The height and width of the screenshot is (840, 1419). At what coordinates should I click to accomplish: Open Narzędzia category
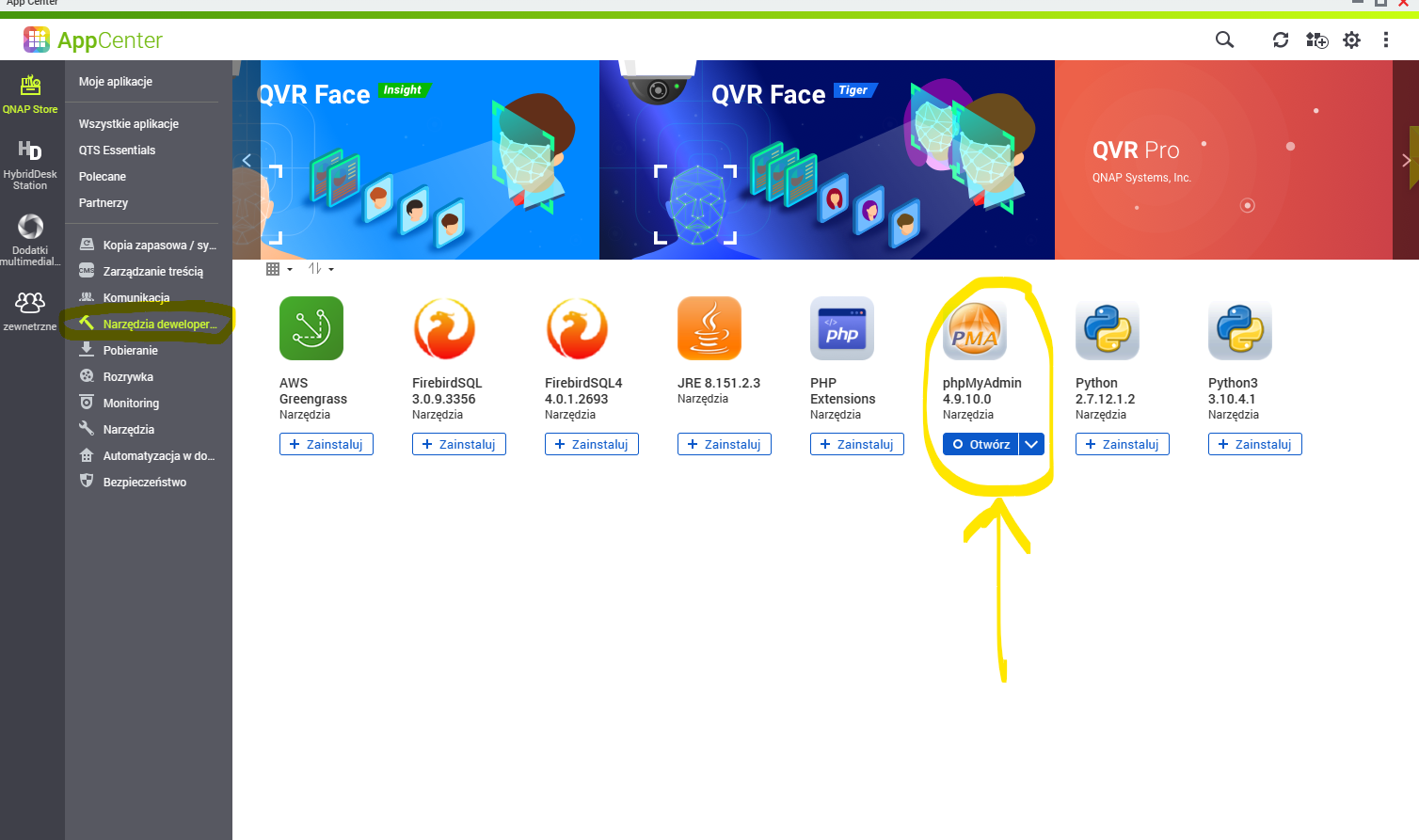click(x=149, y=429)
